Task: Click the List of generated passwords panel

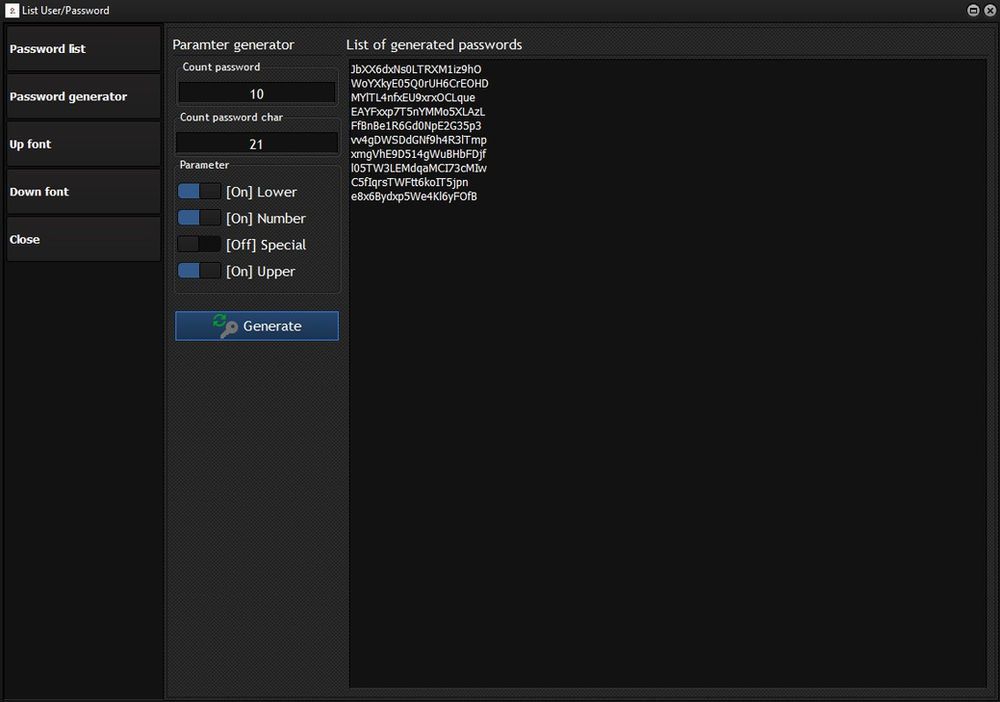Action: [670, 400]
